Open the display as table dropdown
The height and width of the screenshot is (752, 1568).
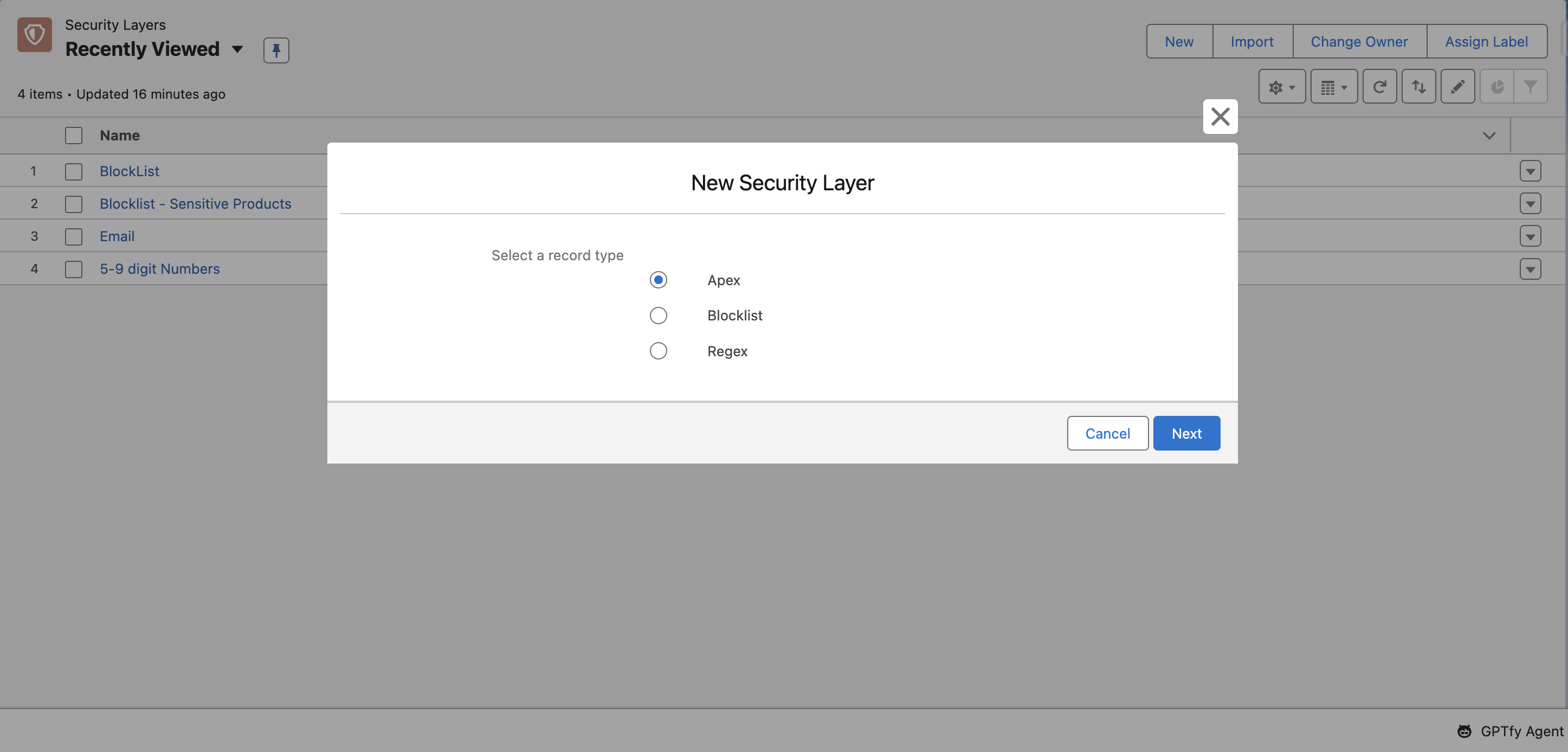pyautogui.click(x=1333, y=87)
